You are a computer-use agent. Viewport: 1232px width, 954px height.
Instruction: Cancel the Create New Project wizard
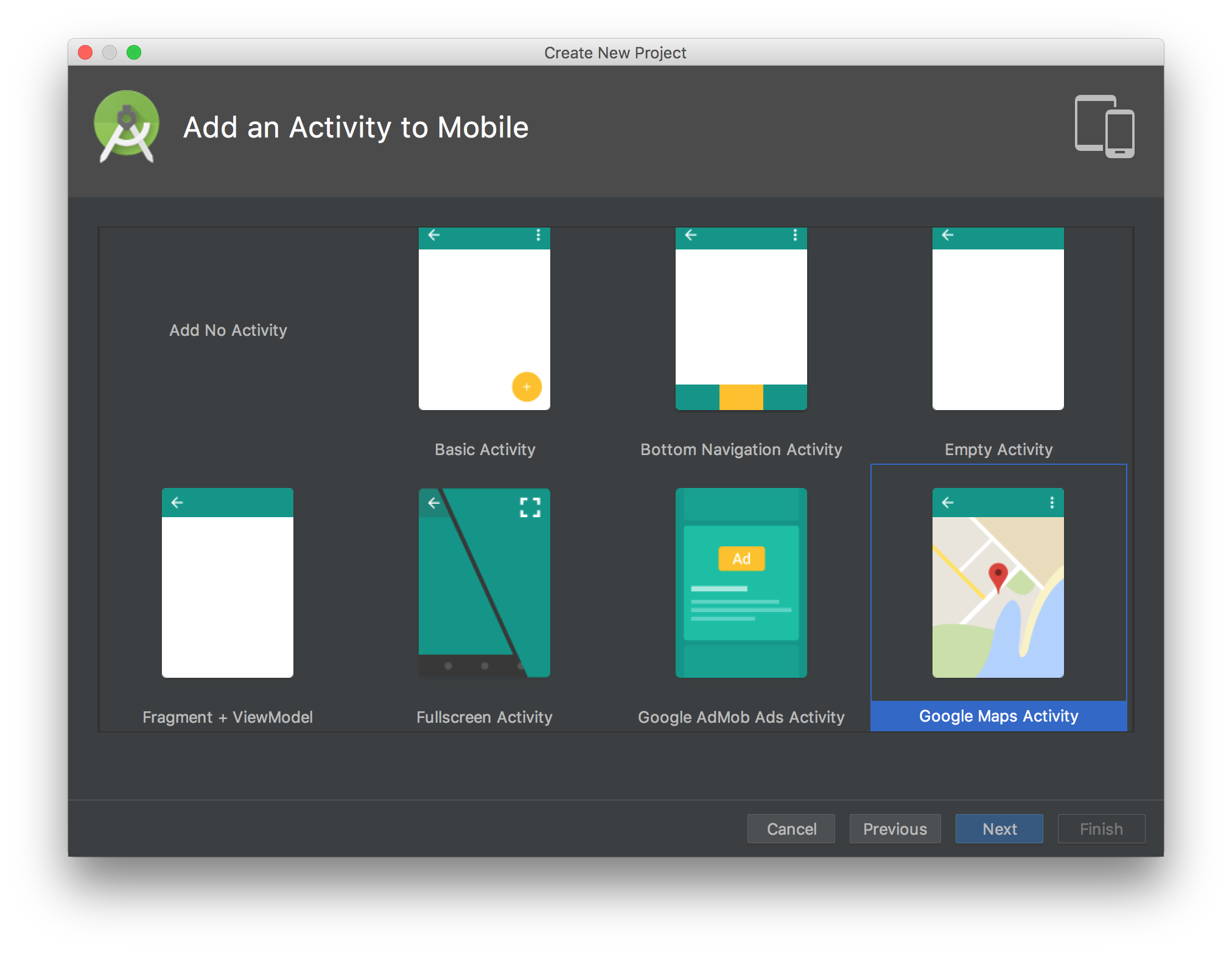tap(791, 829)
